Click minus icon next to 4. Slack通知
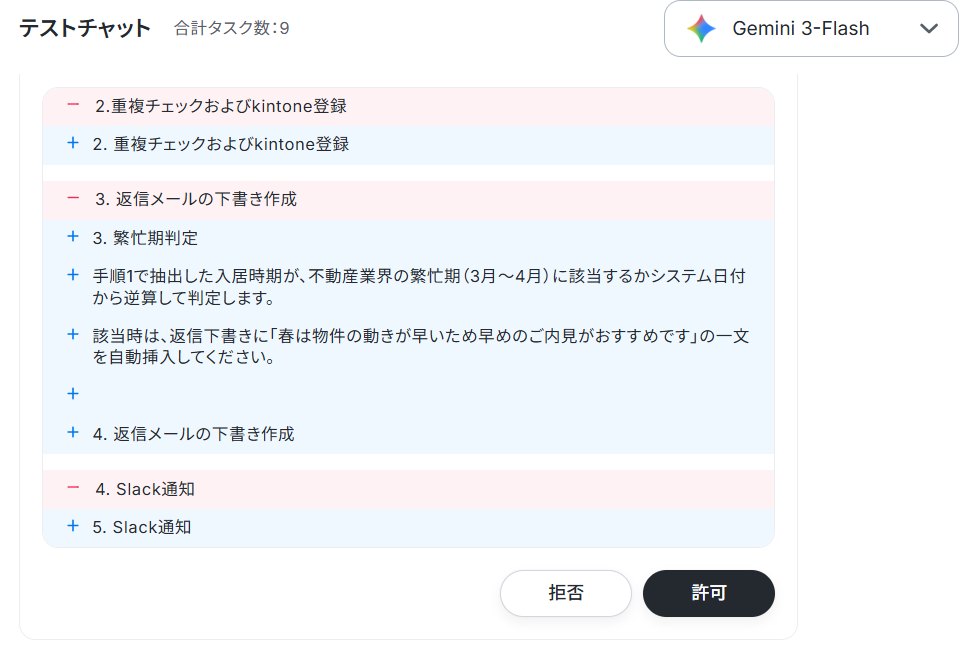 [x=73, y=488]
